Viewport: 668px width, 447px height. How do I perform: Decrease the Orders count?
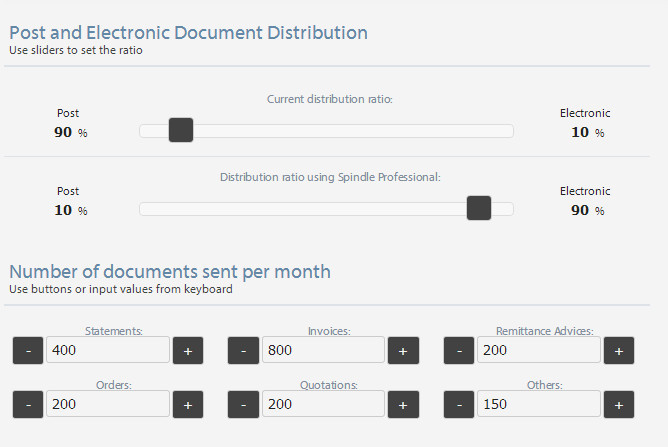(28, 404)
